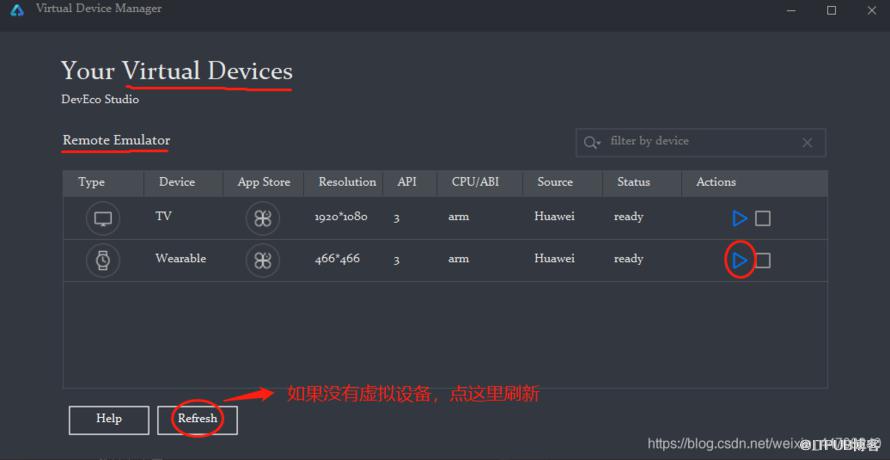This screenshot has height=460, width=890.
Task: Click the TV device type icon
Action: click(x=103, y=218)
